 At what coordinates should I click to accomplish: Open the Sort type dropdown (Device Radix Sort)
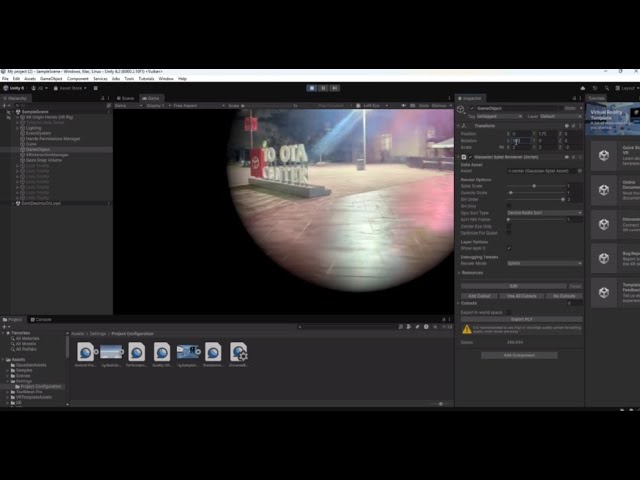pos(544,213)
